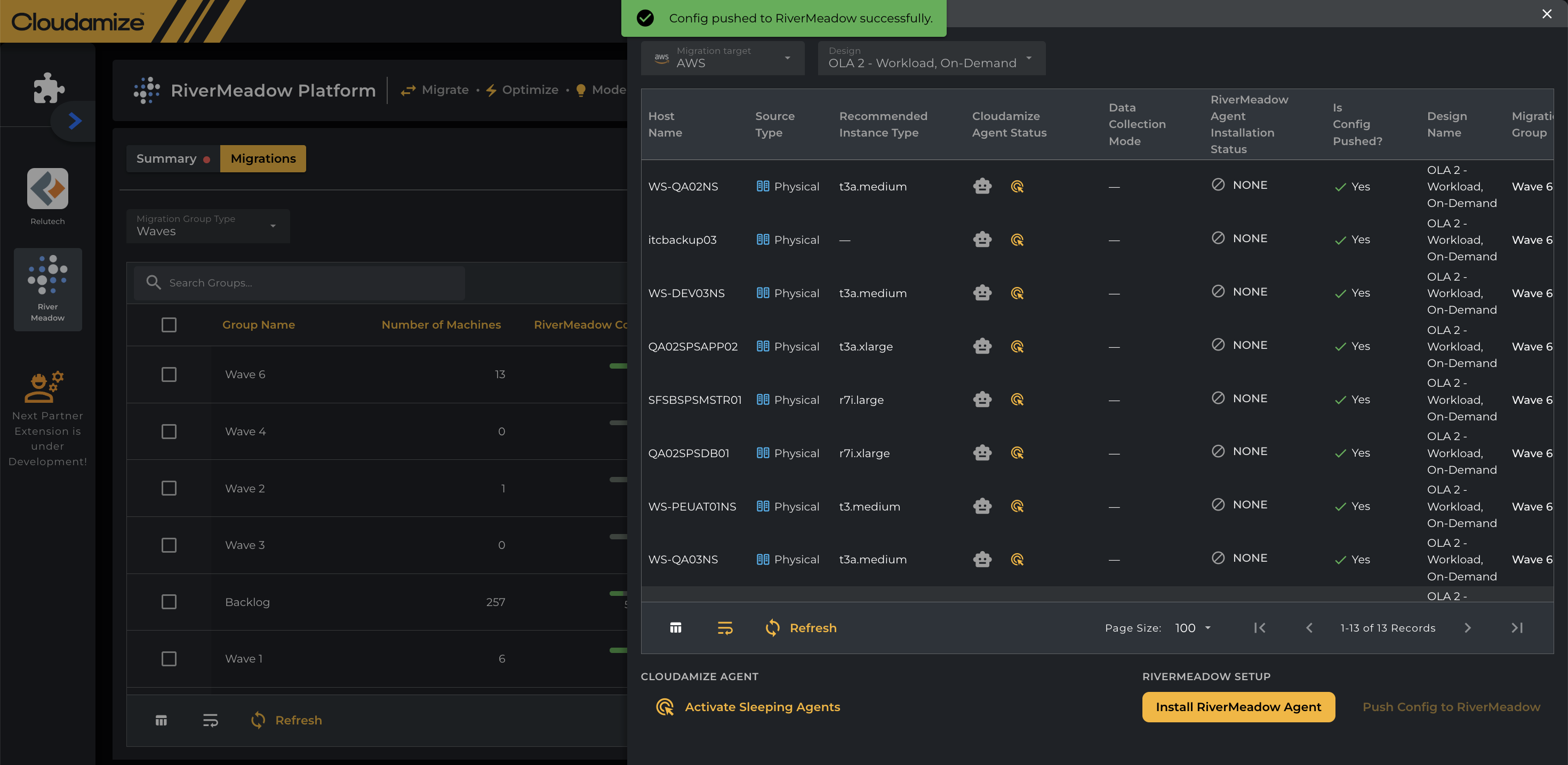
Task: Click activate agent icon for WS-QA03NS
Action: click(x=1017, y=559)
